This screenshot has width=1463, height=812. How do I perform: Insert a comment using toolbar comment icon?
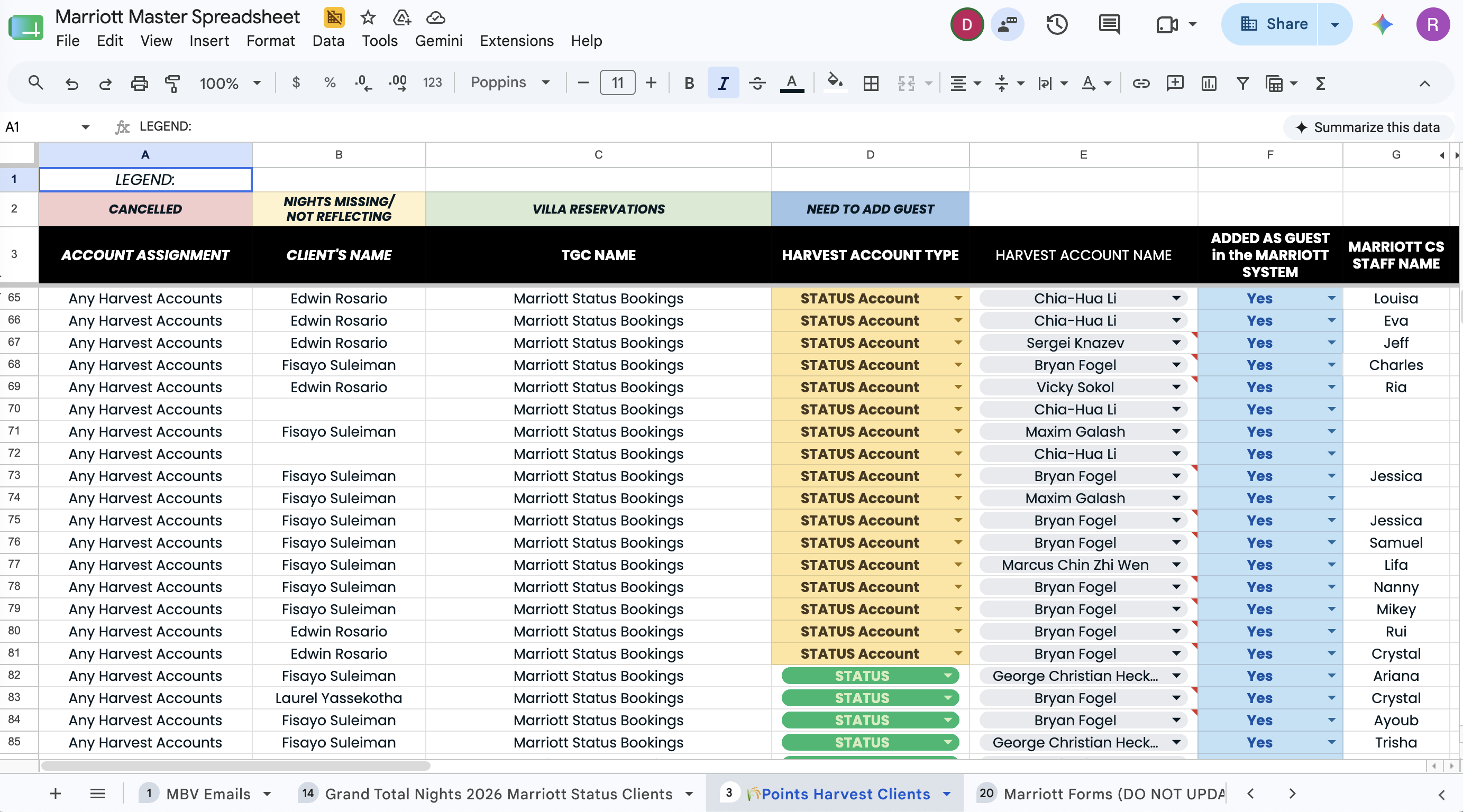[1175, 84]
